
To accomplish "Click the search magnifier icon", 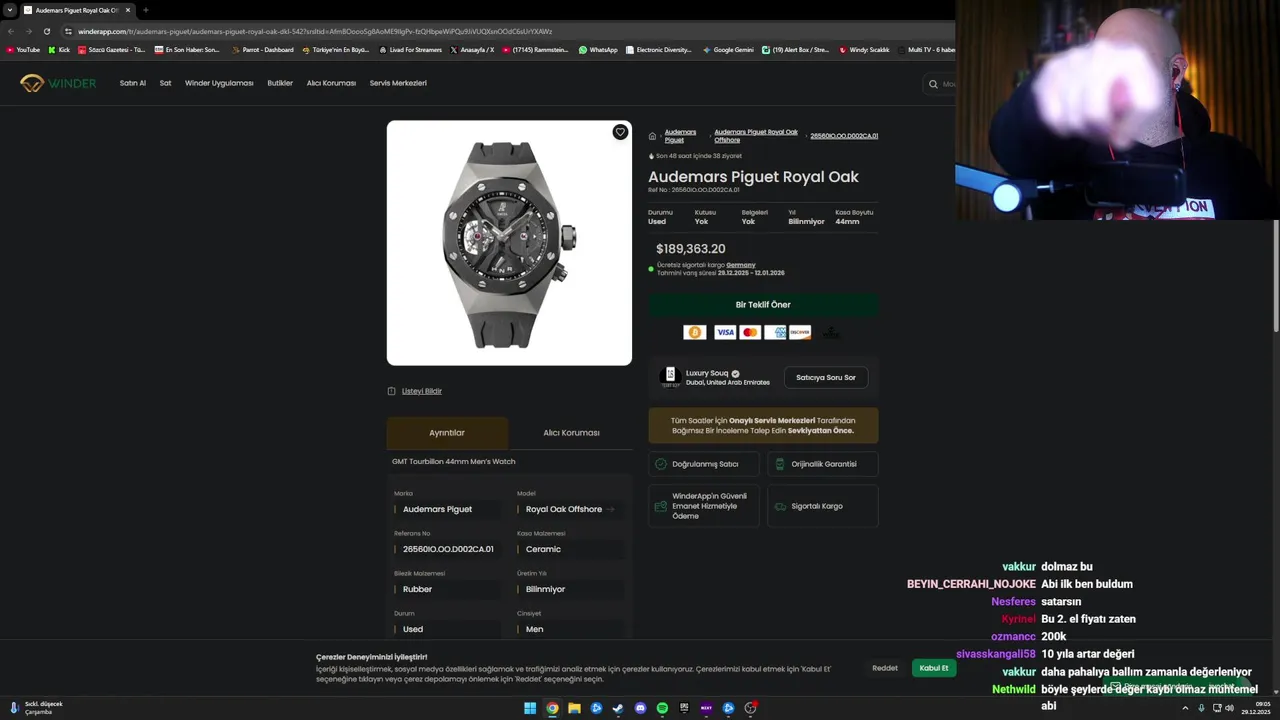I will 933,84.
